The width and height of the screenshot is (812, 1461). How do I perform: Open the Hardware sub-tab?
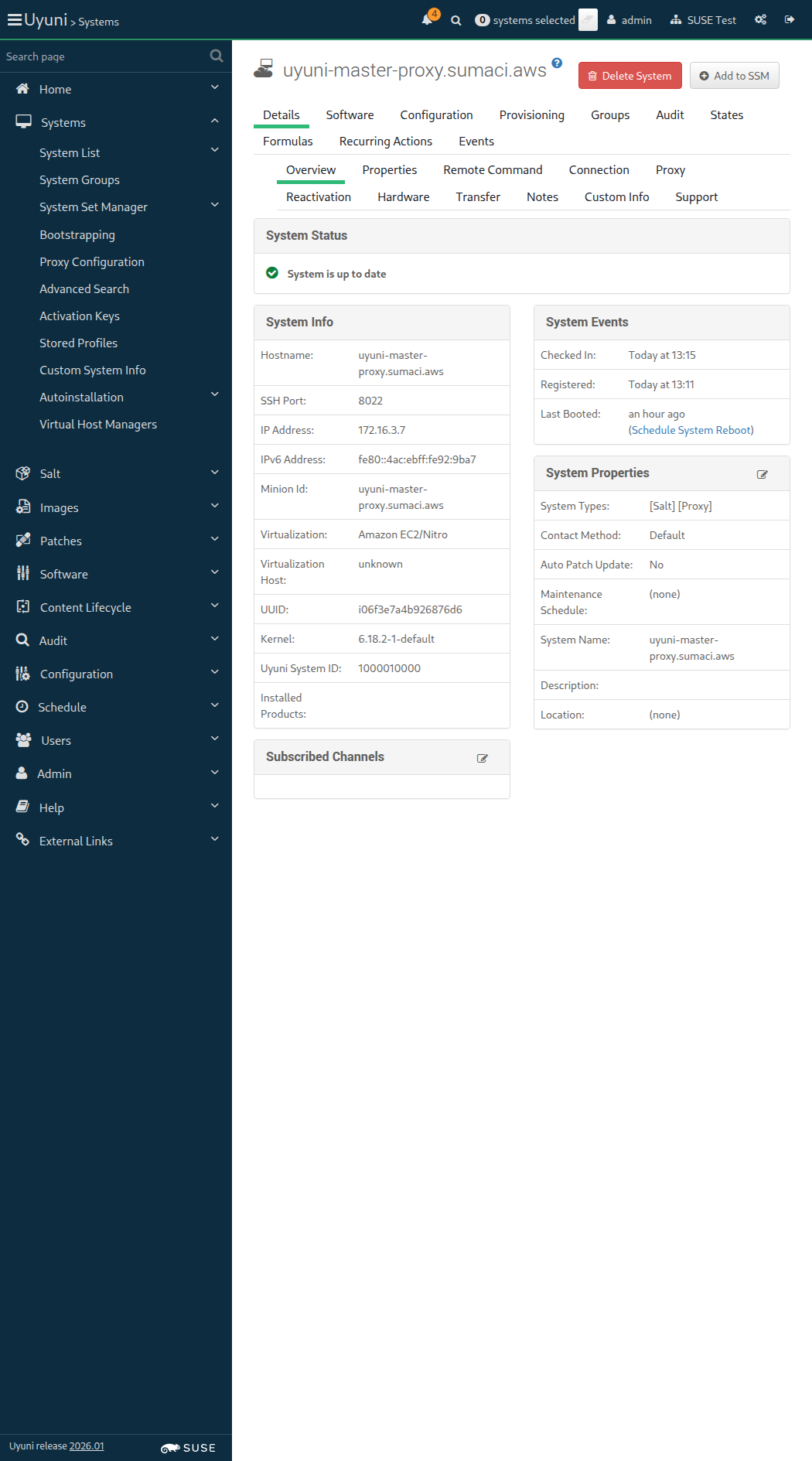[x=403, y=197]
